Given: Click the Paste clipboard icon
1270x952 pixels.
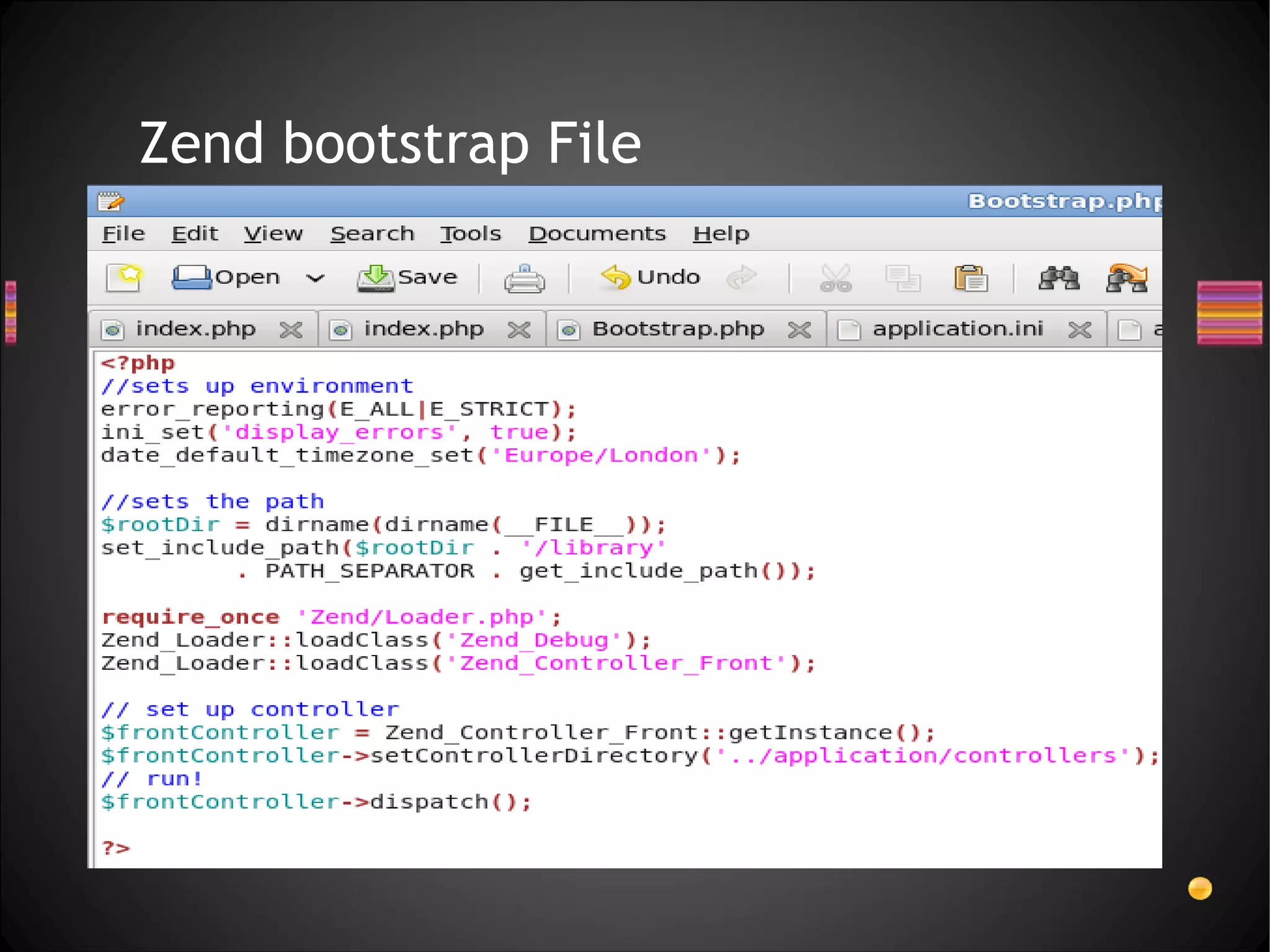Looking at the screenshot, I should click(971, 278).
